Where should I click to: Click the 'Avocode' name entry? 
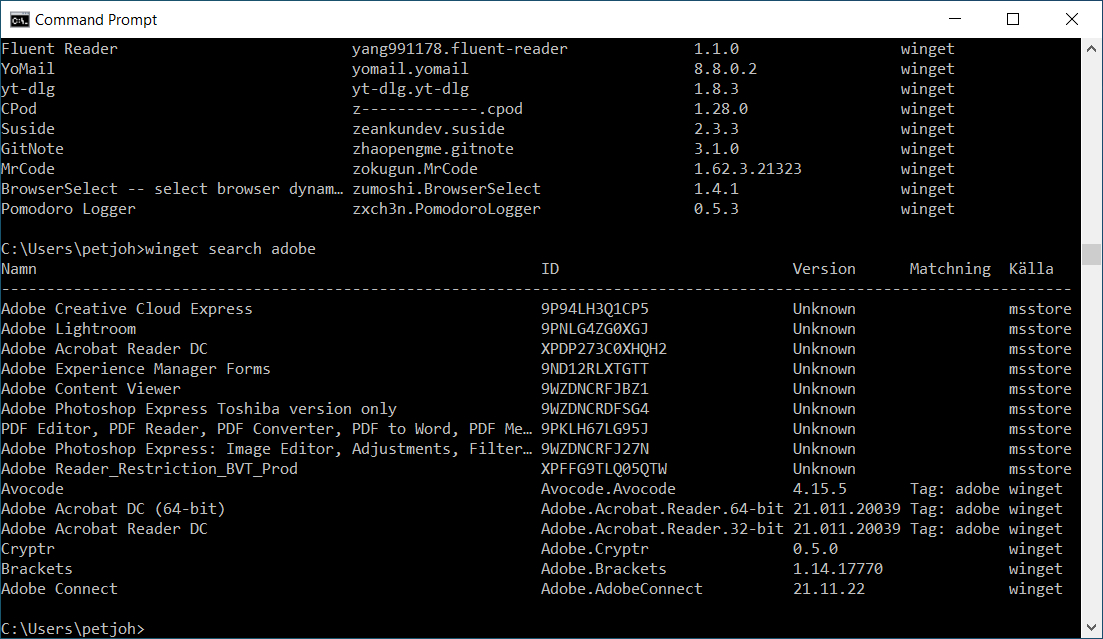(x=32, y=488)
